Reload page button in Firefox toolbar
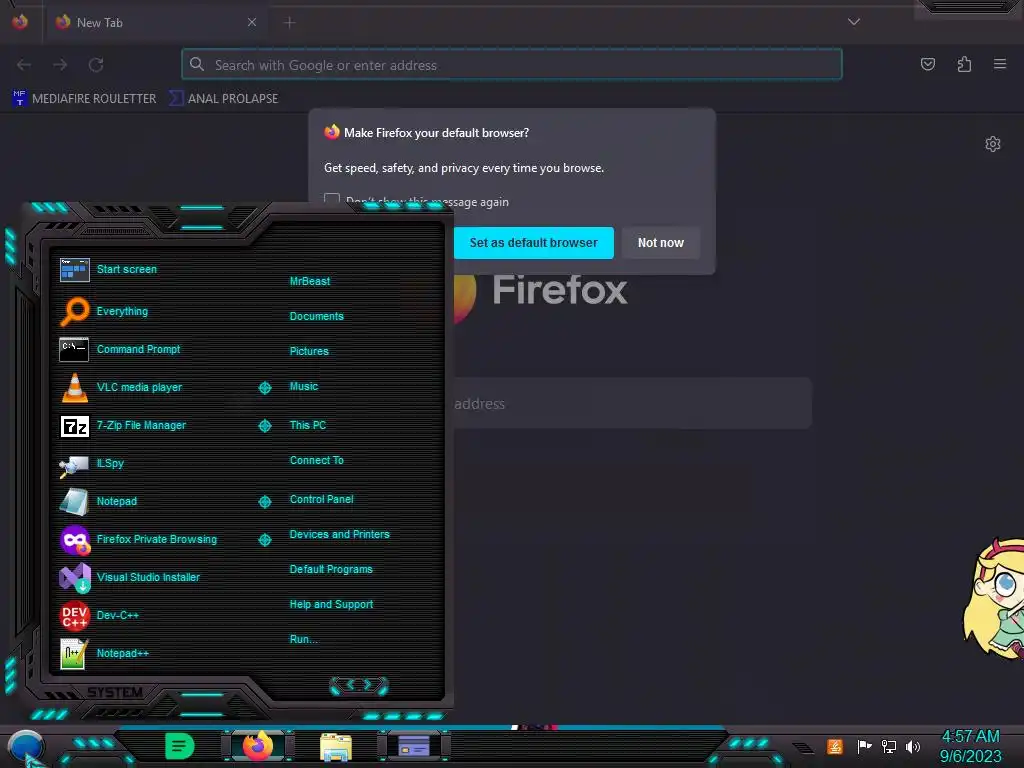Image resolution: width=1024 pixels, height=768 pixels. pos(96,65)
